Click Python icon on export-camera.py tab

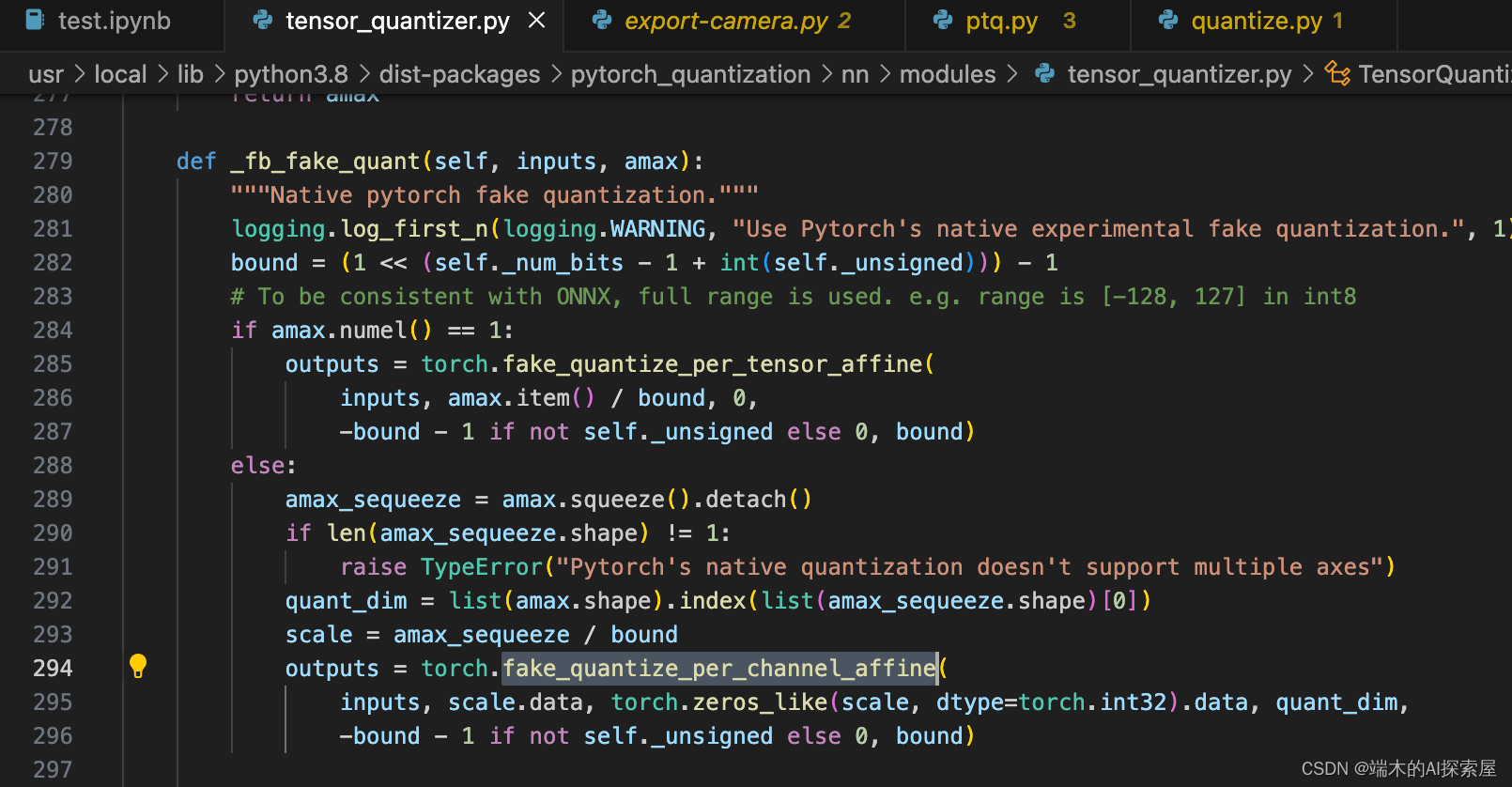coord(602,21)
